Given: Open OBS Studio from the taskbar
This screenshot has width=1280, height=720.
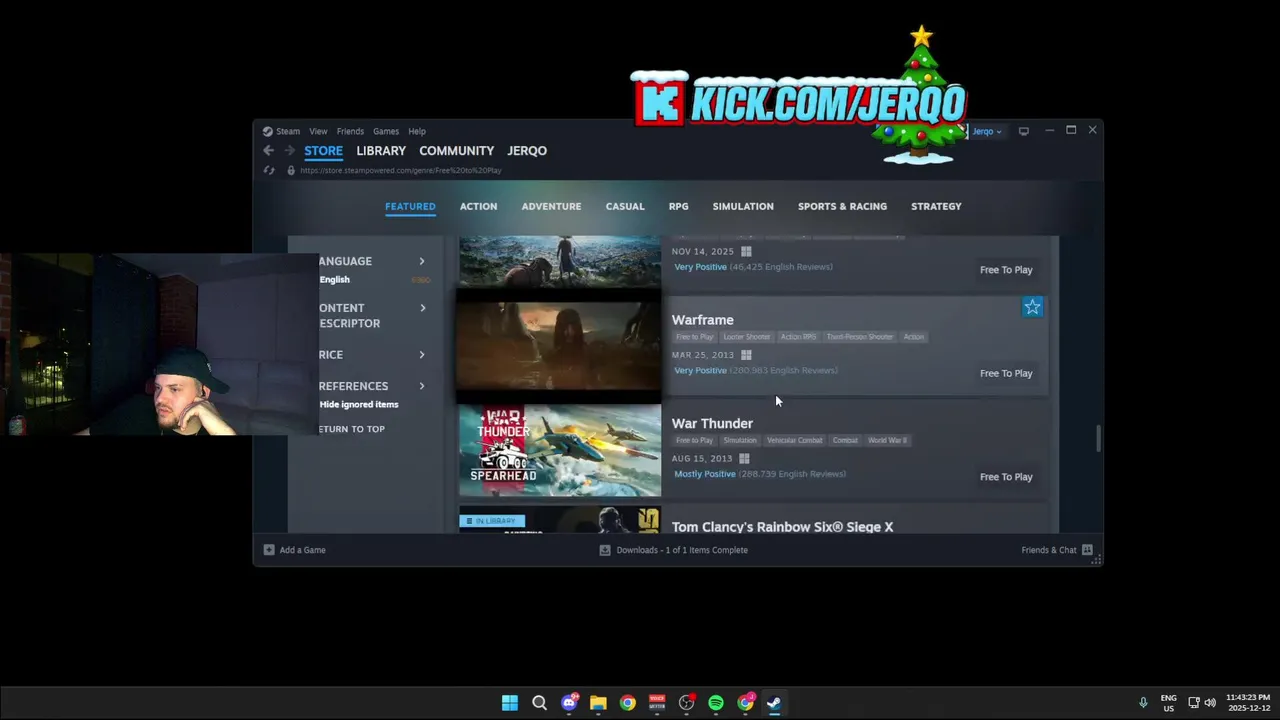Looking at the screenshot, I should (686, 703).
